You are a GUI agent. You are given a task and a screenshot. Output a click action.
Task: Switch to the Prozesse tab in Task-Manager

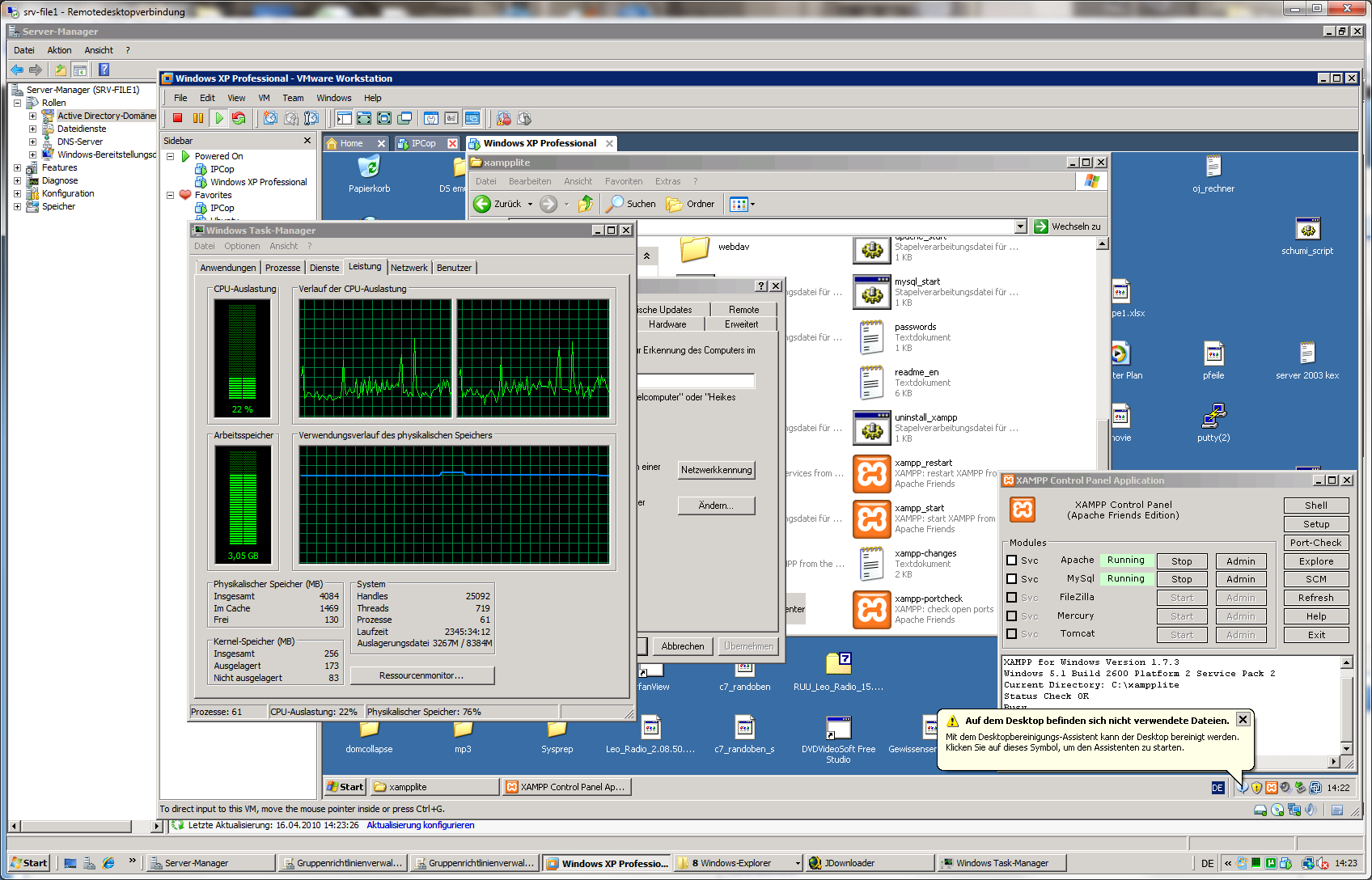[282, 268]
